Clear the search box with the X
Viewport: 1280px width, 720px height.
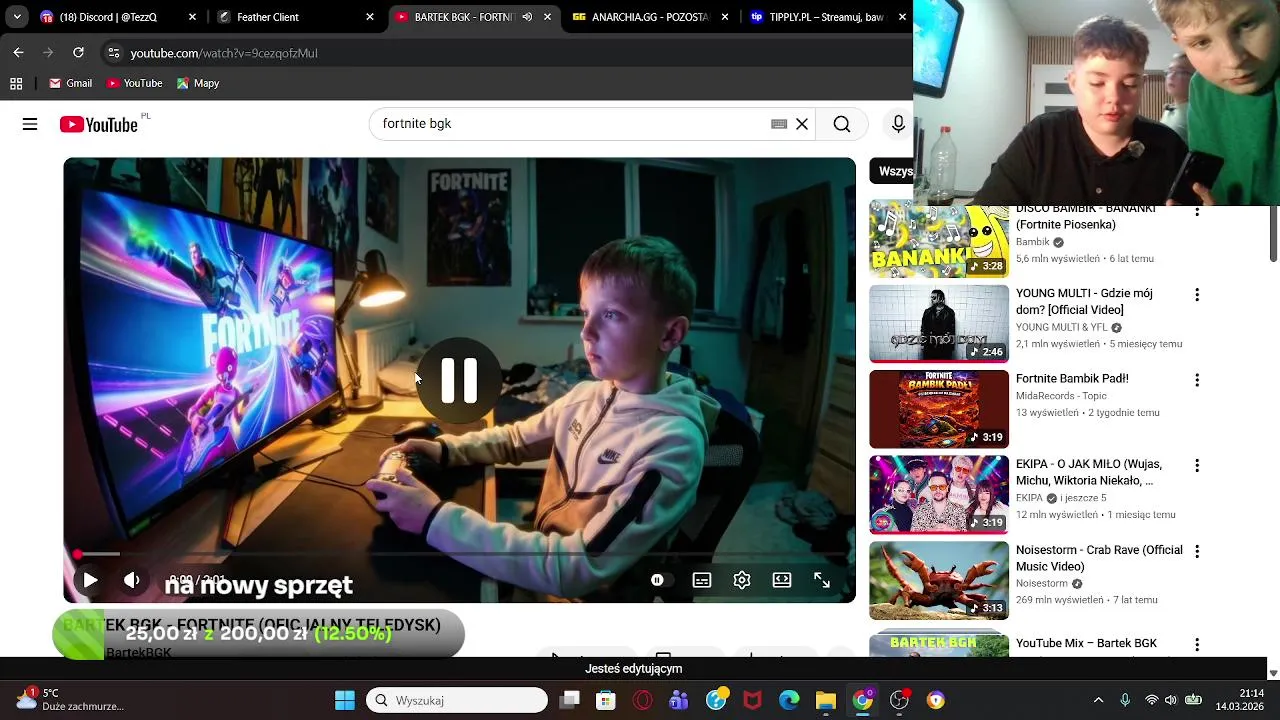(802, 124)
